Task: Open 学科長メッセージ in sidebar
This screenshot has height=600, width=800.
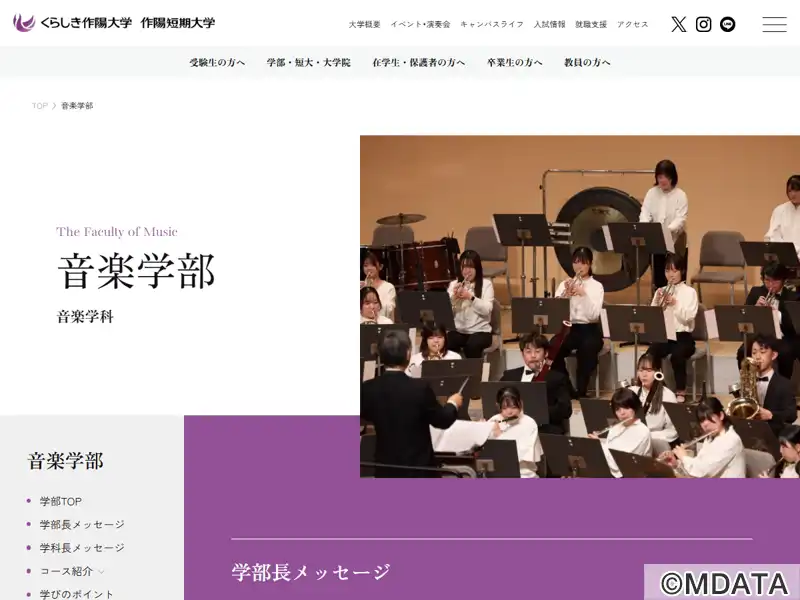Action: click(x=82, y=548)
